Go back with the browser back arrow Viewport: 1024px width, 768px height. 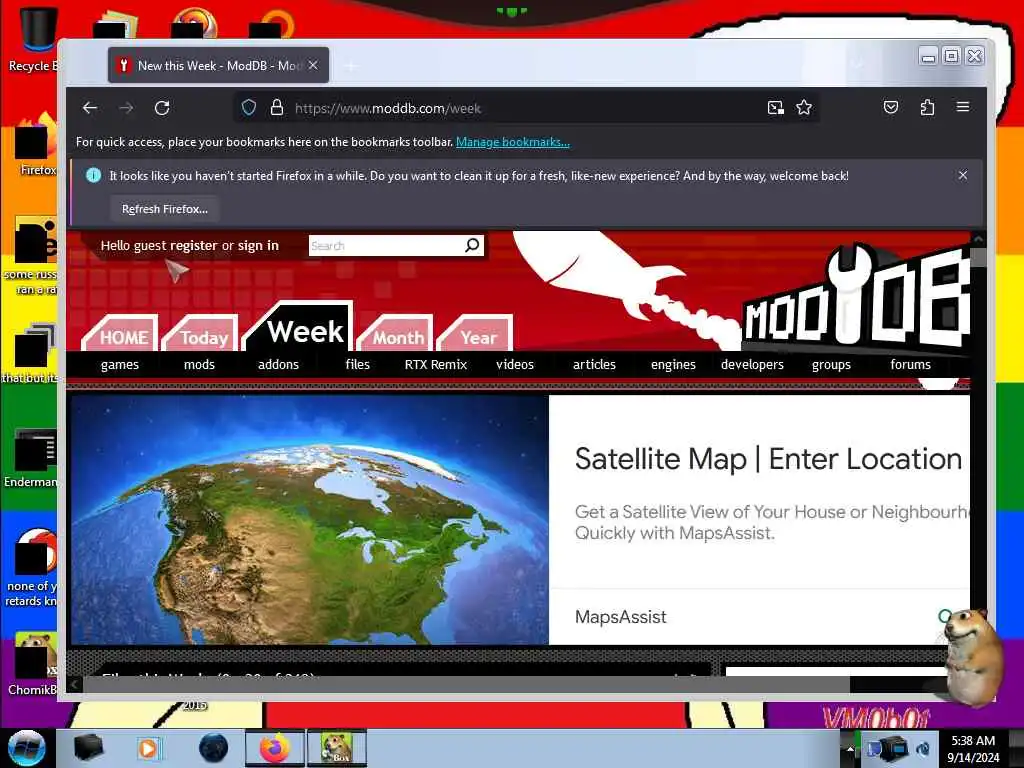90,108
